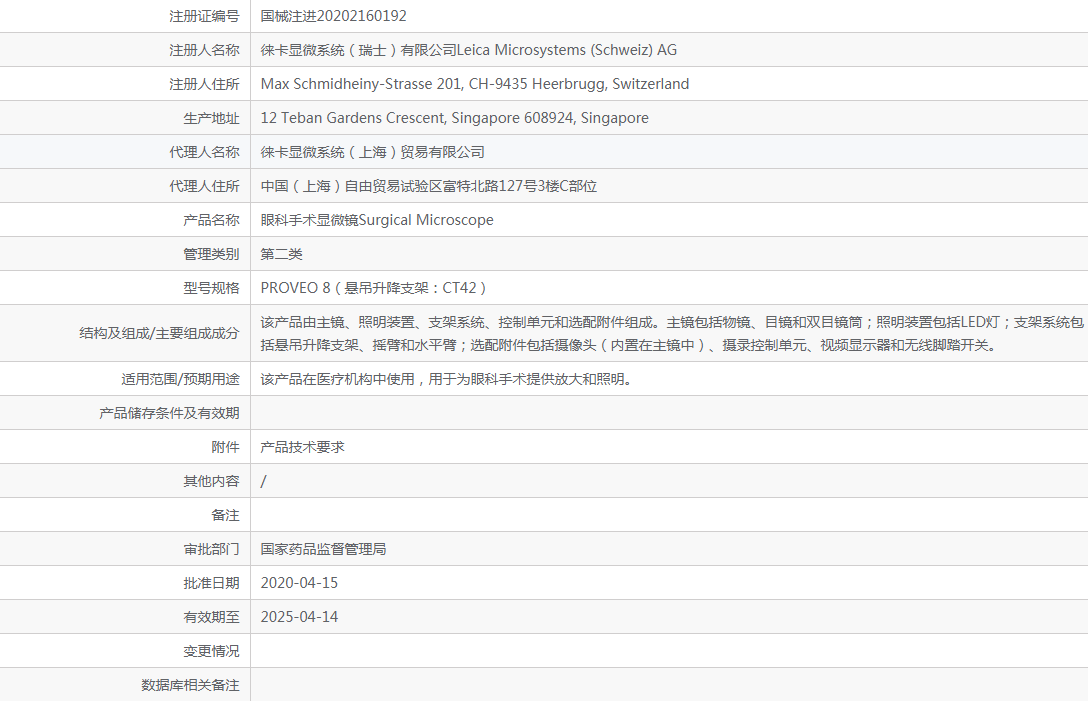
Task: Click the 结构及组成/主要组成成分 row label
Action: pos(159,333)
